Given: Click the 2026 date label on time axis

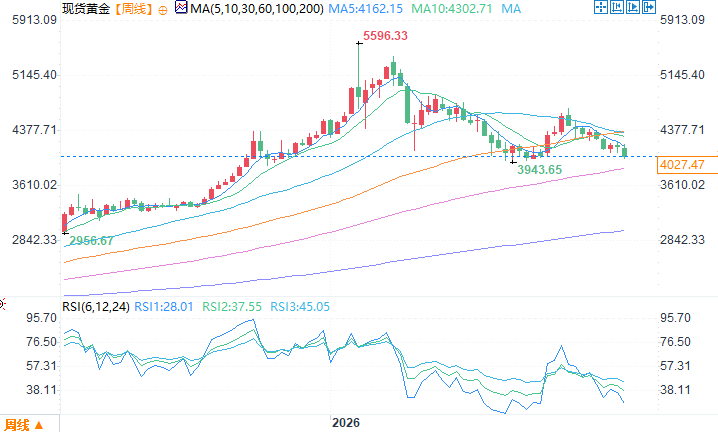Looking at the screenshot, I should click(x=346, y=423).
